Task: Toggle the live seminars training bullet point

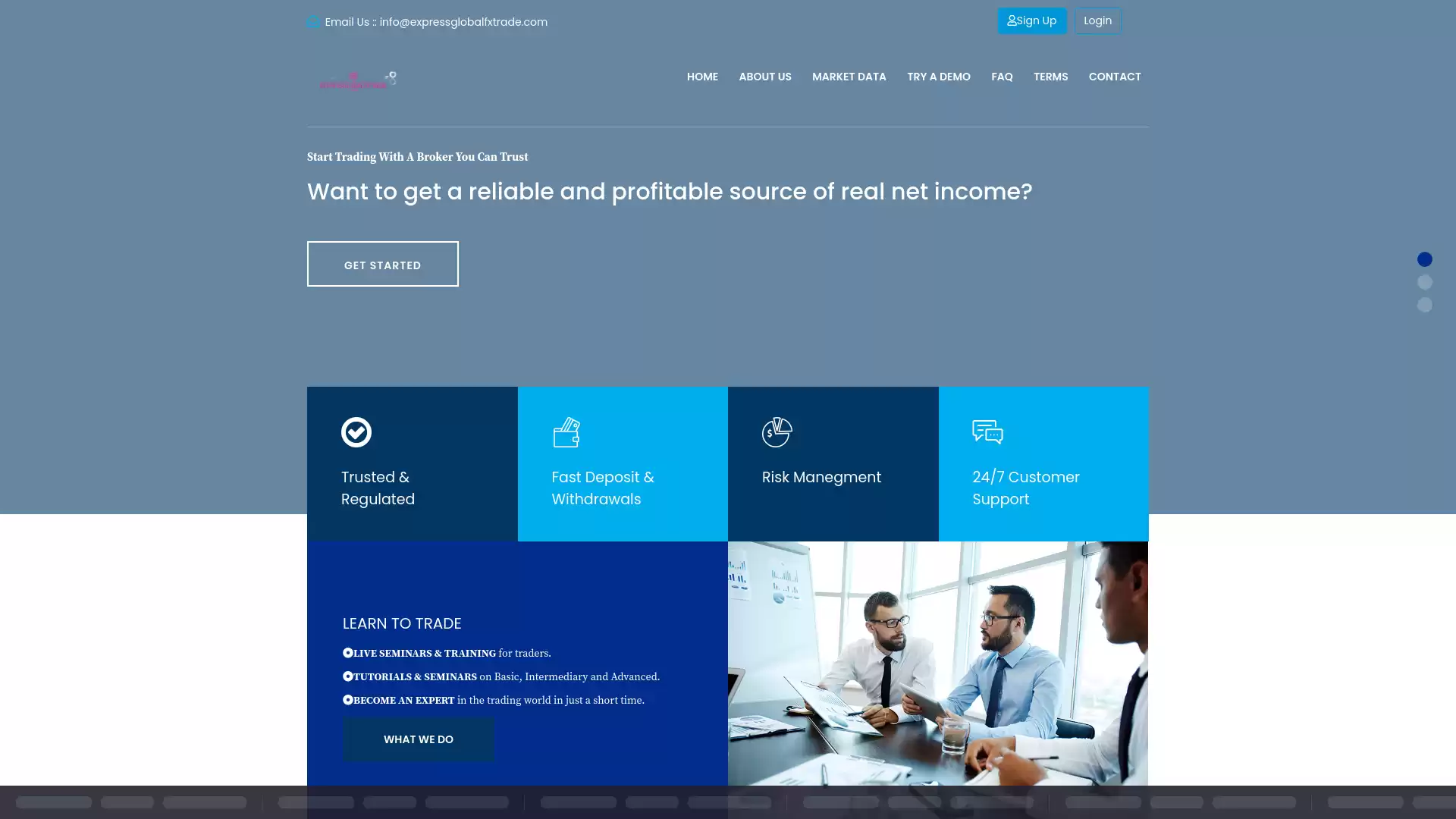Action: pos(348,652)
